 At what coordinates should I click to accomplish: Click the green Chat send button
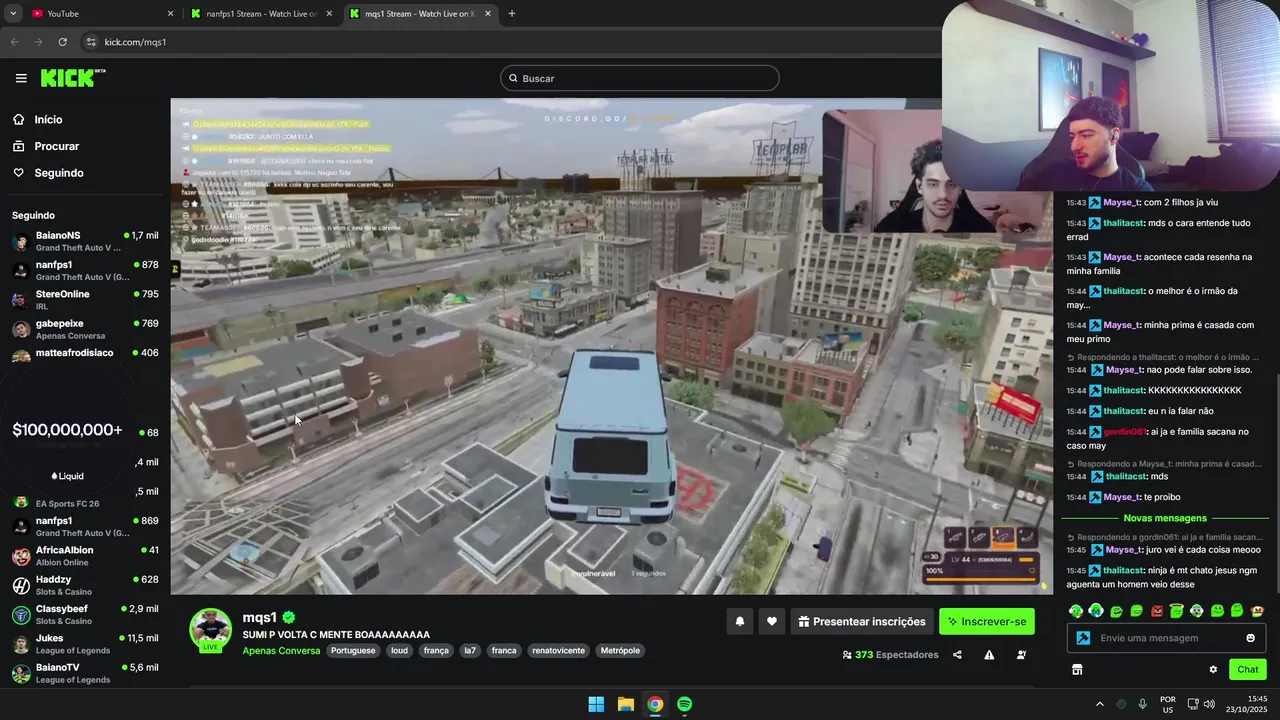(1248, 670)
